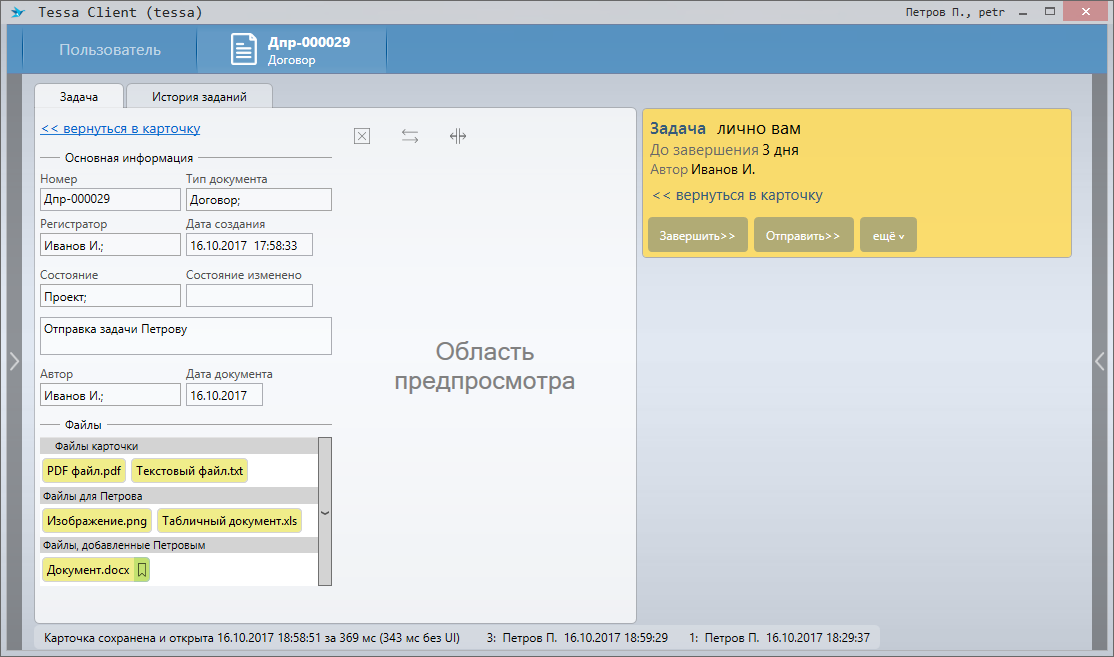The width and height of the screenshot is (1114, 657).
Task: Click the Дата документа field
Action: (x=224, y=395)
